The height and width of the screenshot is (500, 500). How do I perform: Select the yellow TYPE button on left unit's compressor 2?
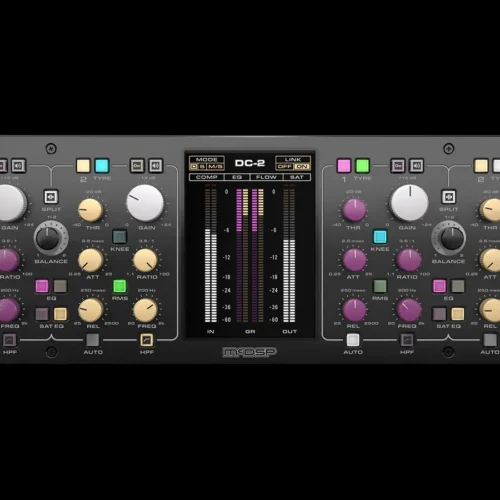[83, 166]
